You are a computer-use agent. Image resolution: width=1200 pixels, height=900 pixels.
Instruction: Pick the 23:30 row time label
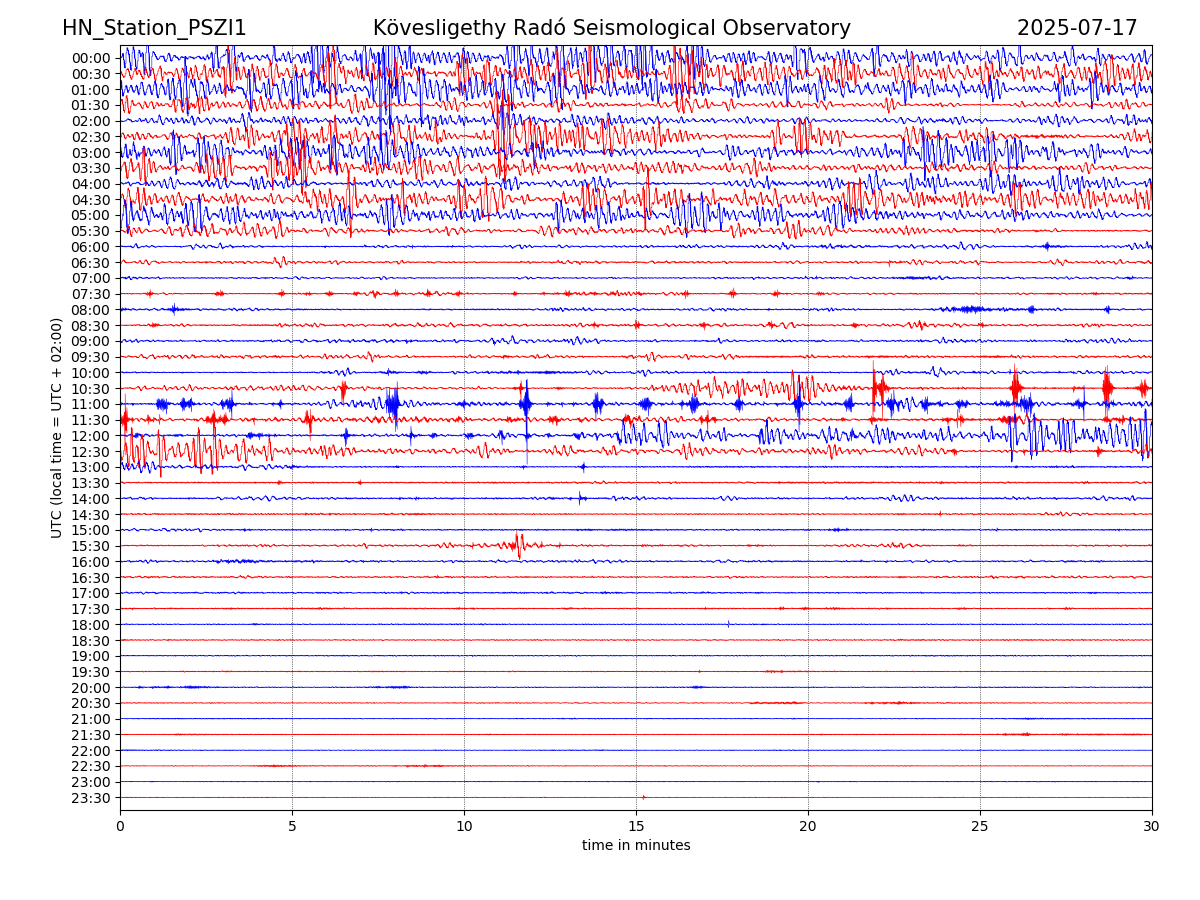[91, 798]
